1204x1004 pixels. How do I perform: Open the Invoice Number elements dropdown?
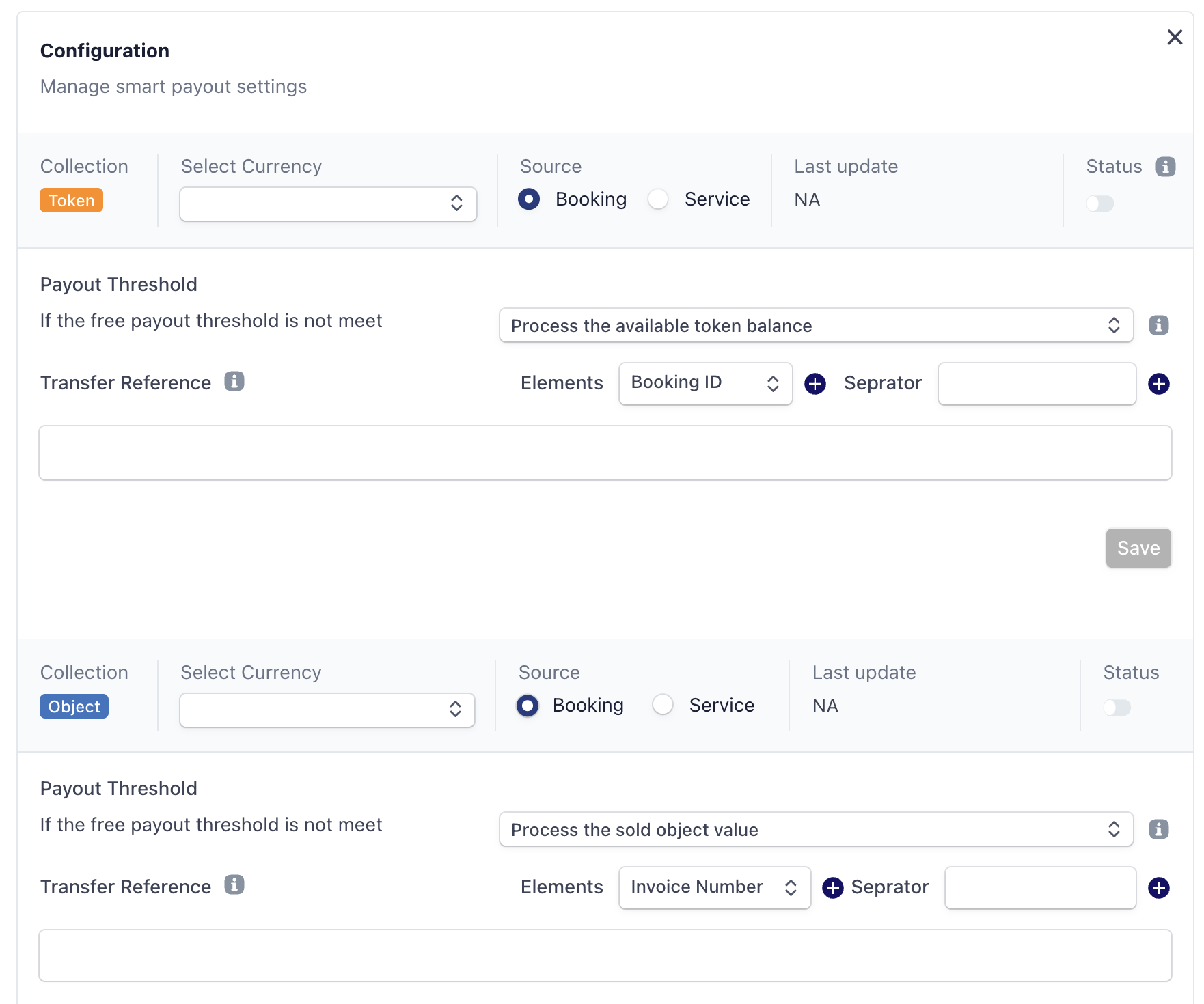714,887
